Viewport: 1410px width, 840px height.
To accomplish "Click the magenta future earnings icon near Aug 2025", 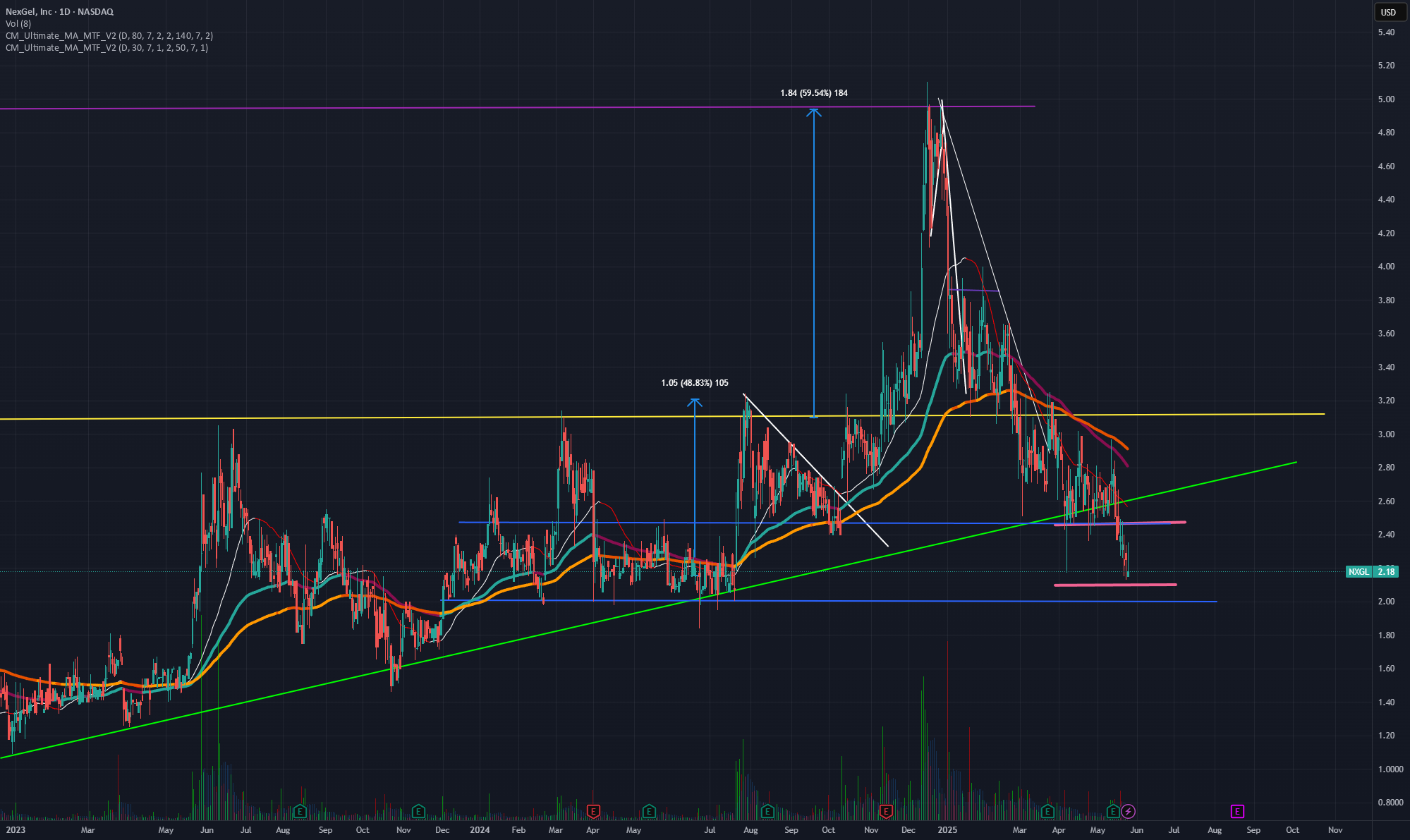I will click(x=1237, y=811).
